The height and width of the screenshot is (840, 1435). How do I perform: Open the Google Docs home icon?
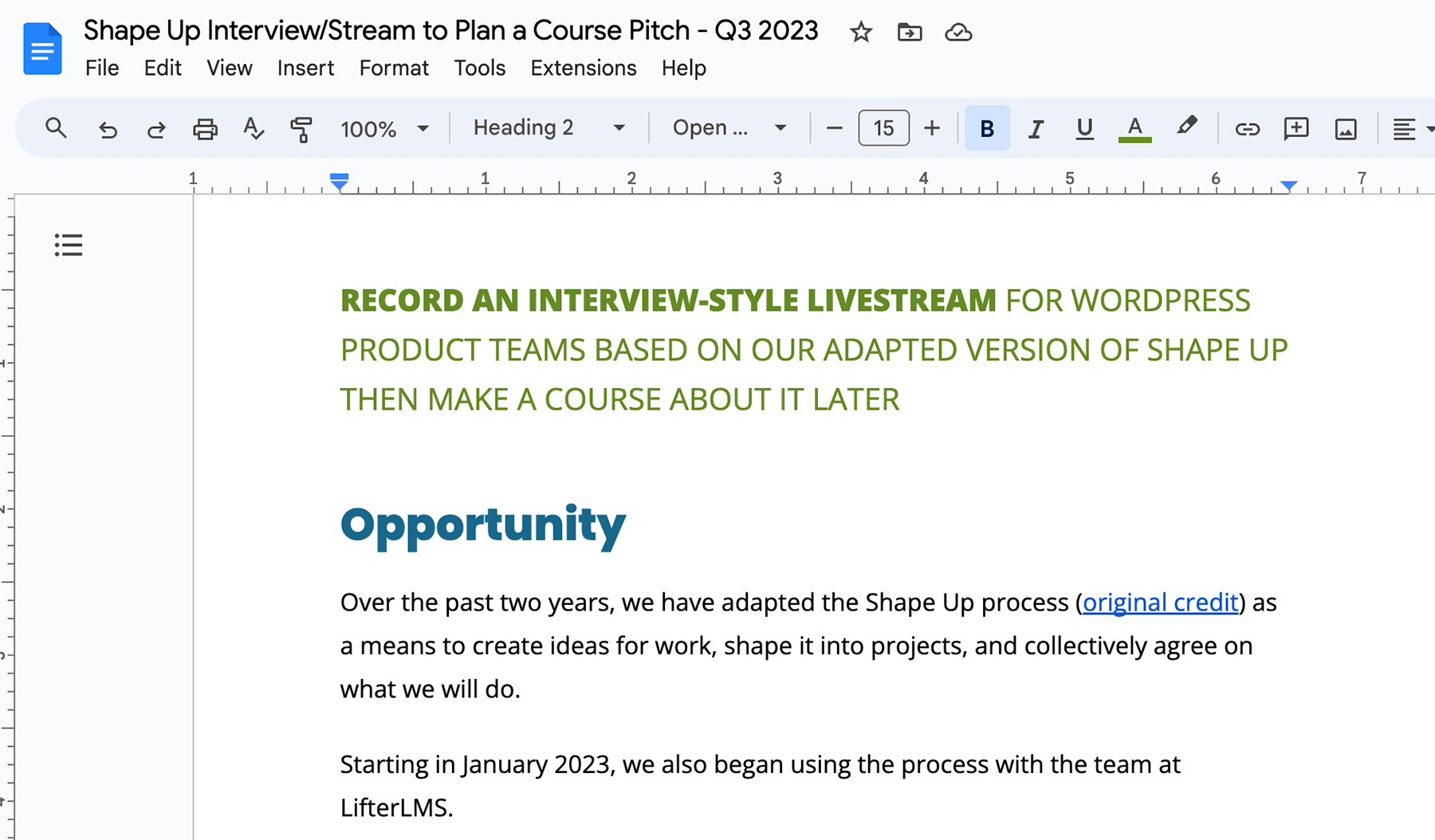point(43,49)
